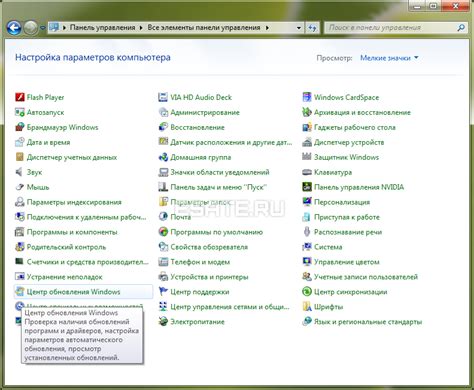474x390 pixels.
Task: Open Управление цветом link
Action: click(x=347, y=262)
